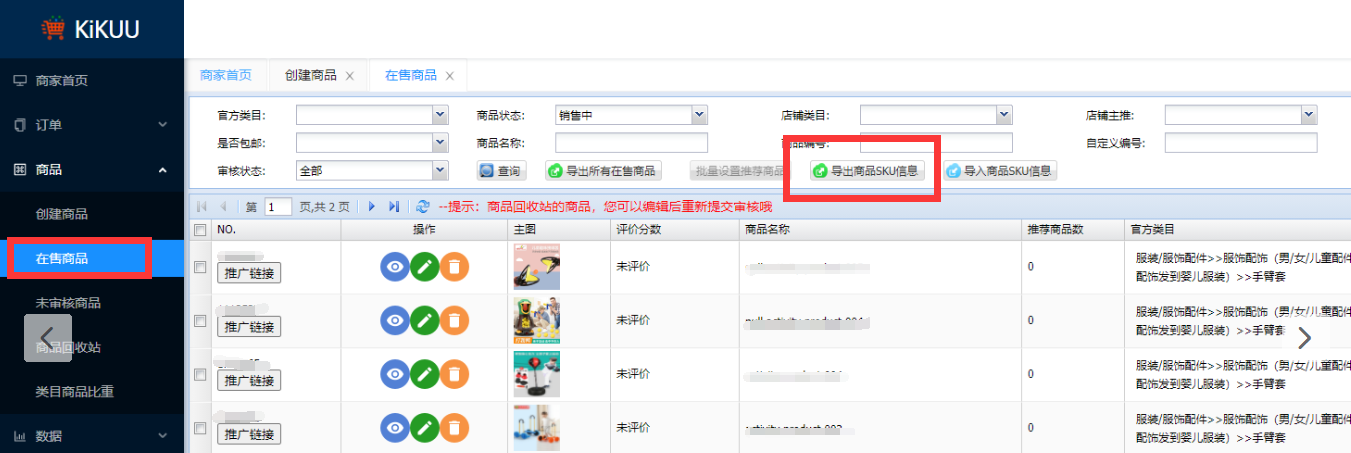Click the blue eye view icon in first row
The image size is (1351, 453).
pyautogui.click(x=395, y=267)
